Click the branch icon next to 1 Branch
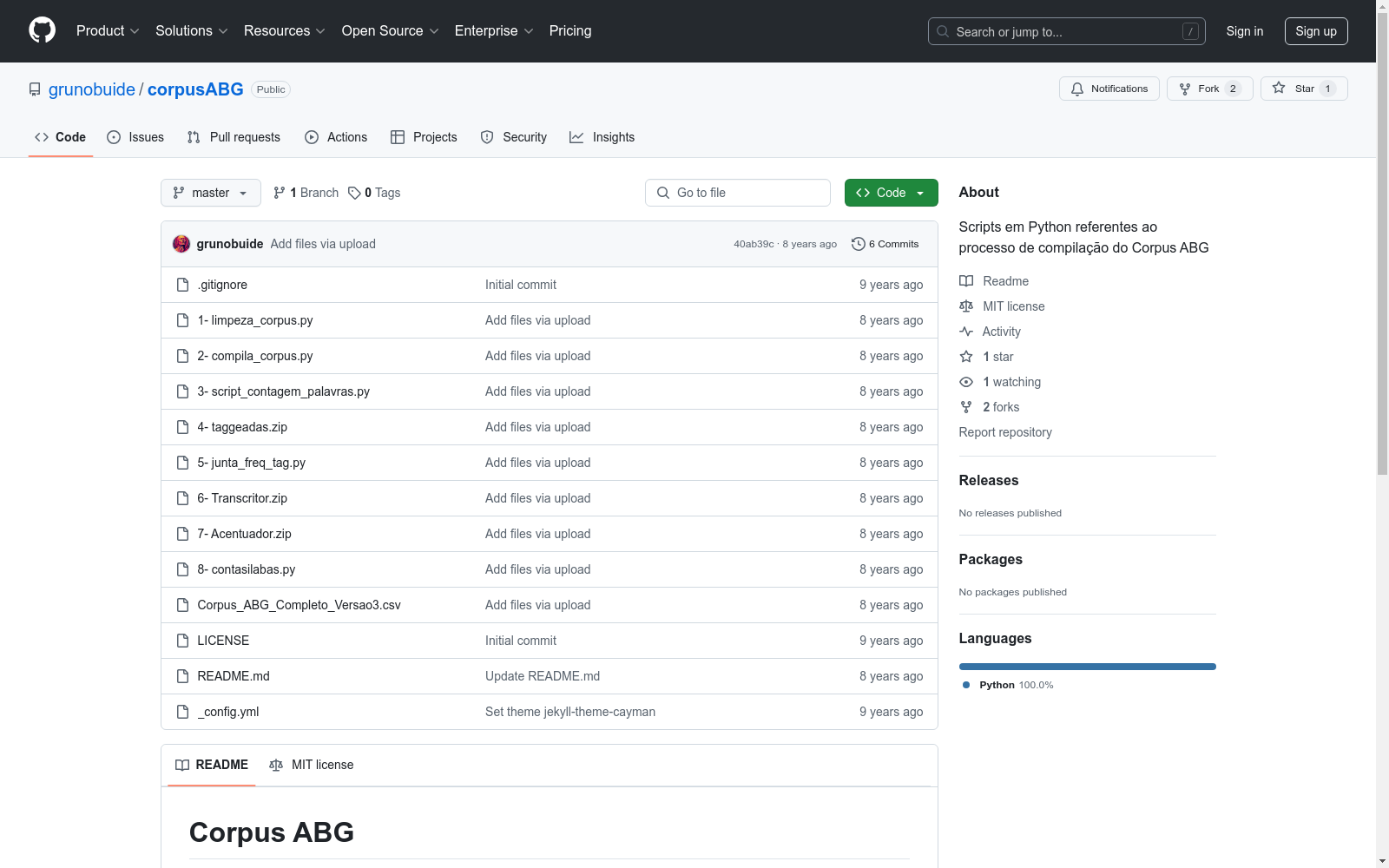 [x=280, y=193]
